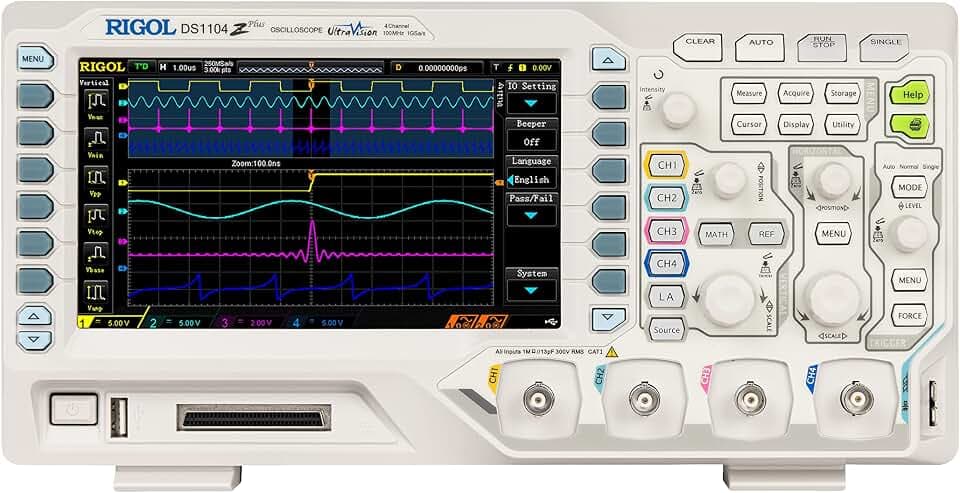Click the USB status icon on screen
Viewport: 960px width, 493px height.
point(551,320)
